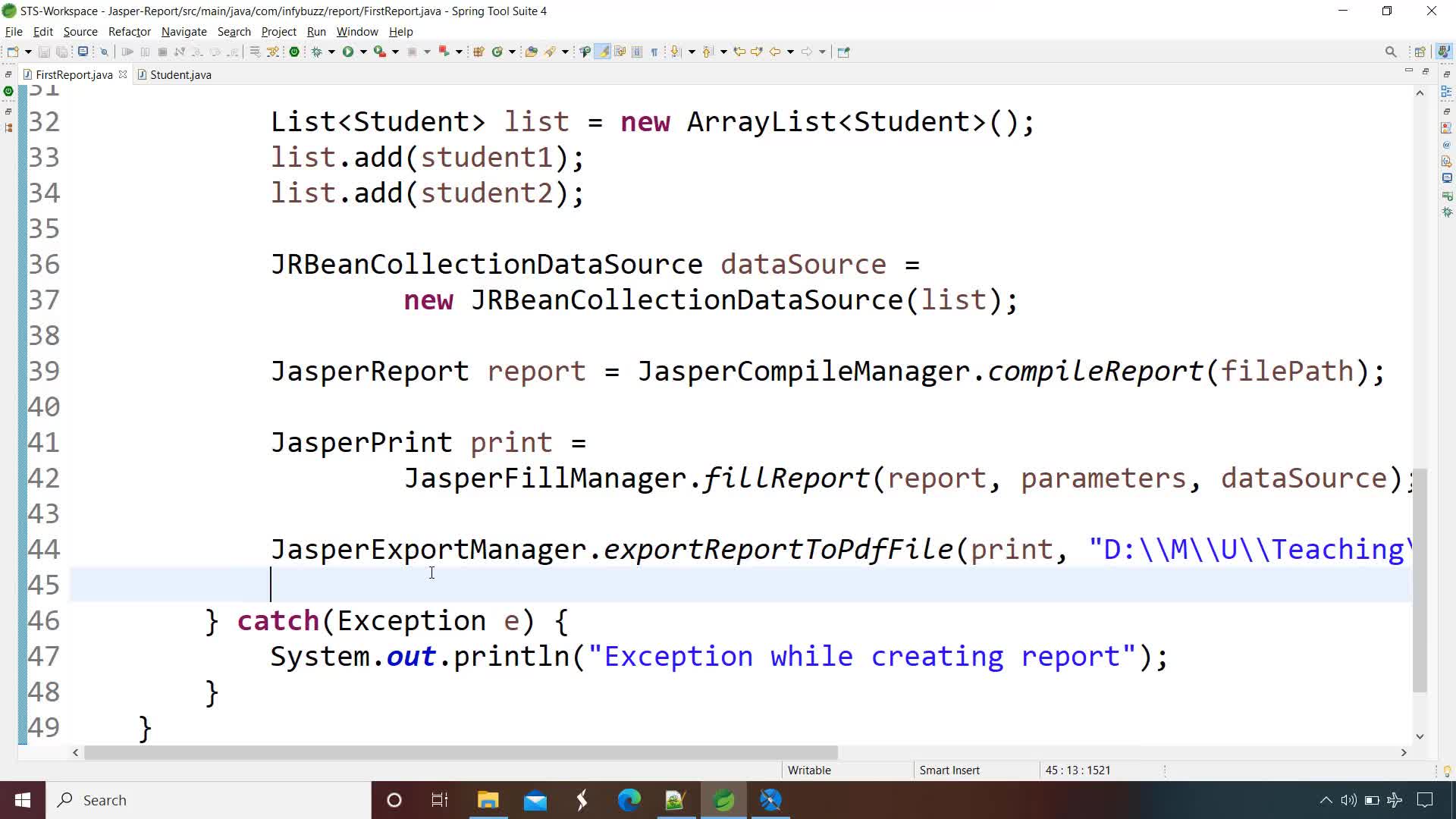Click the Open Perspective icon
1456x819 pixels.
[1420, 52]
